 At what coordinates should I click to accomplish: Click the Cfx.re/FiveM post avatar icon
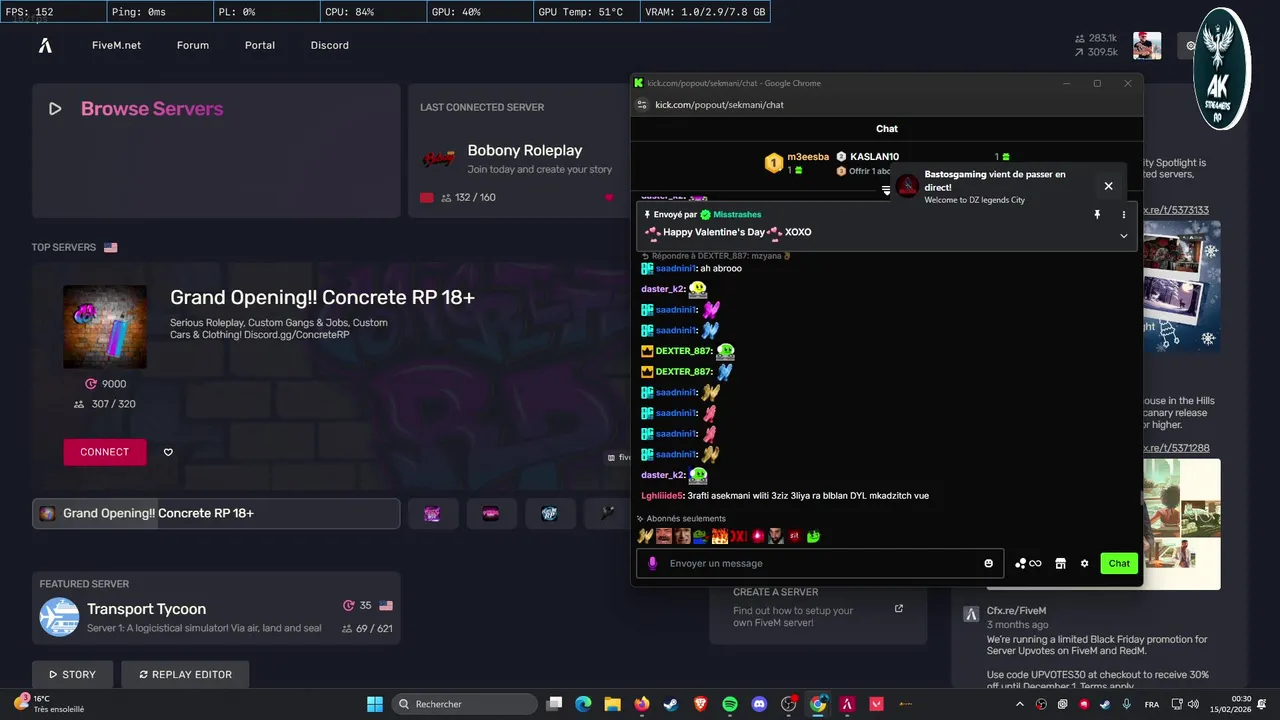(970, 615)
